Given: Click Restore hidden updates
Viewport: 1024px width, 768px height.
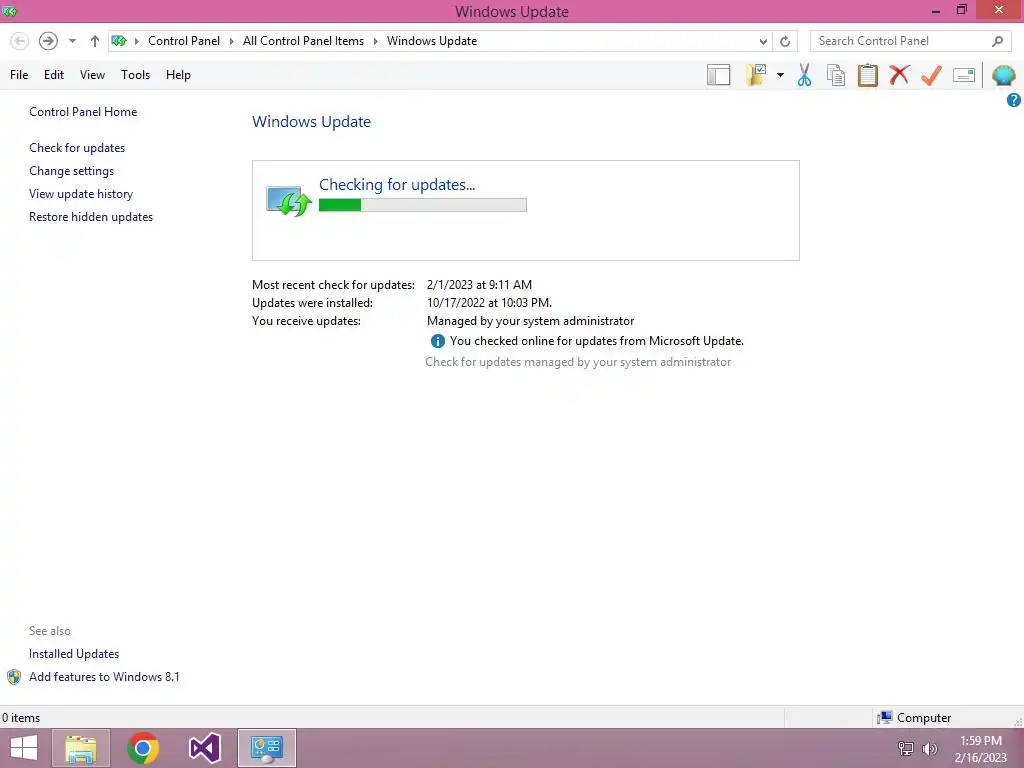Looking at the screenshot, I should 91,217.
